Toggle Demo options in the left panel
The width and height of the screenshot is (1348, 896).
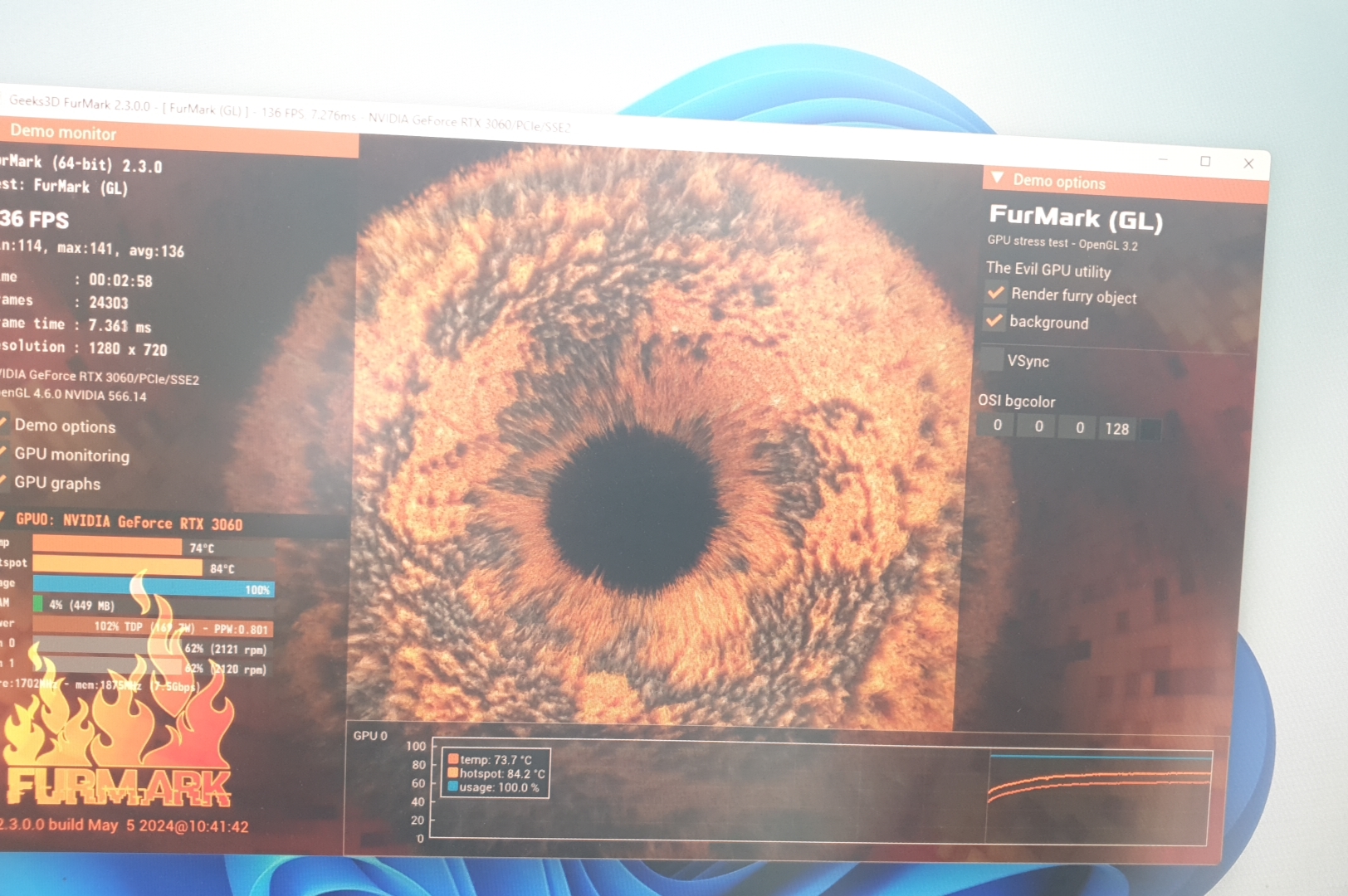pyautogui.click(x=4, y=425)
